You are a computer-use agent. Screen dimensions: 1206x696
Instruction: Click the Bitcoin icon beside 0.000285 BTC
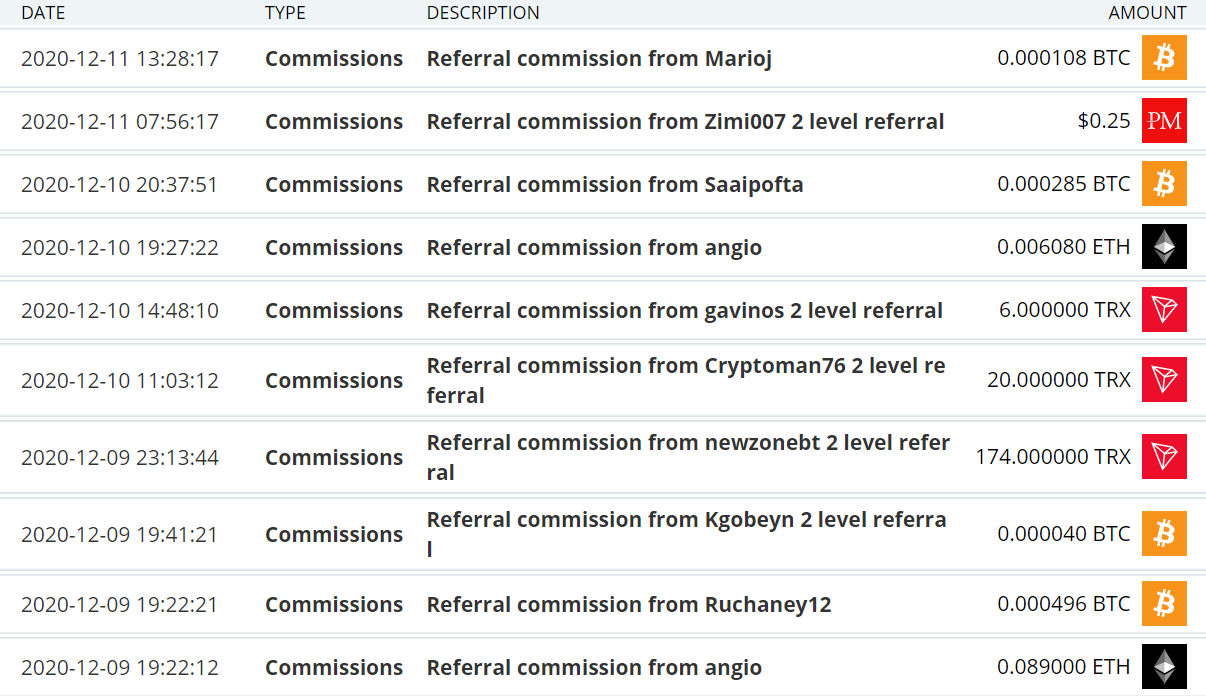click(1164, 184)
